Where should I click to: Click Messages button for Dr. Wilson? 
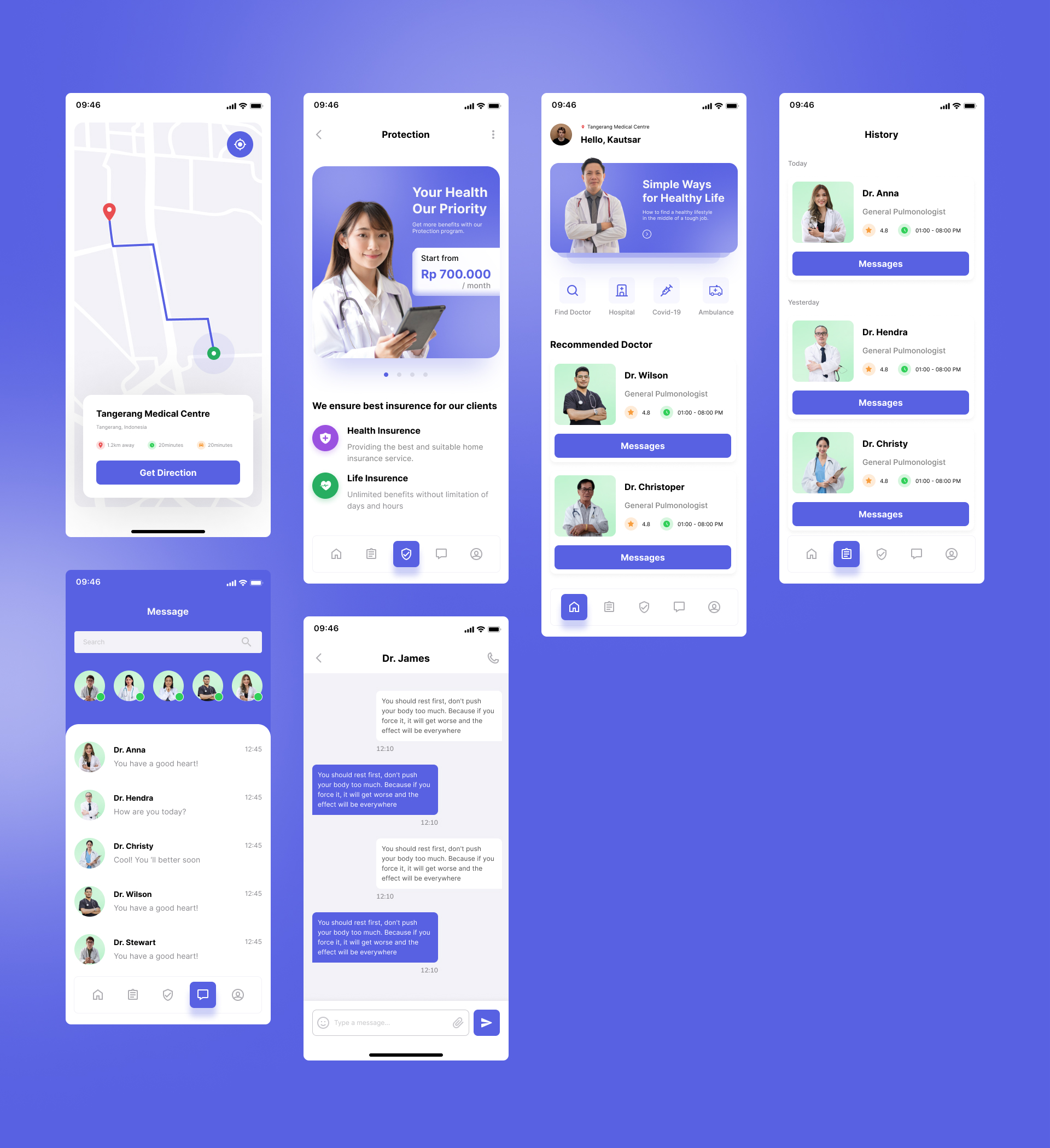[642, 444]
